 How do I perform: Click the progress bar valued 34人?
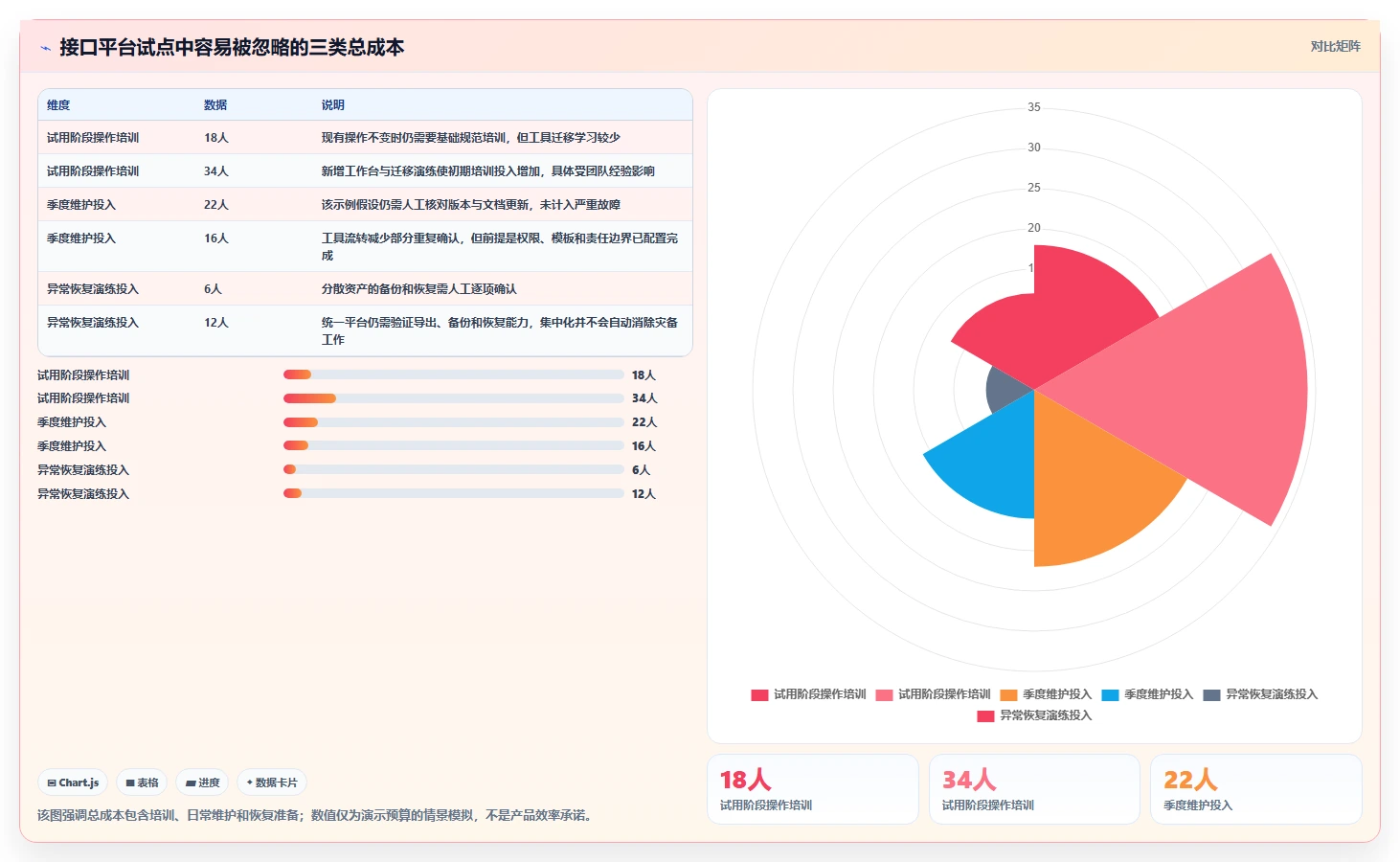(453, 398)
